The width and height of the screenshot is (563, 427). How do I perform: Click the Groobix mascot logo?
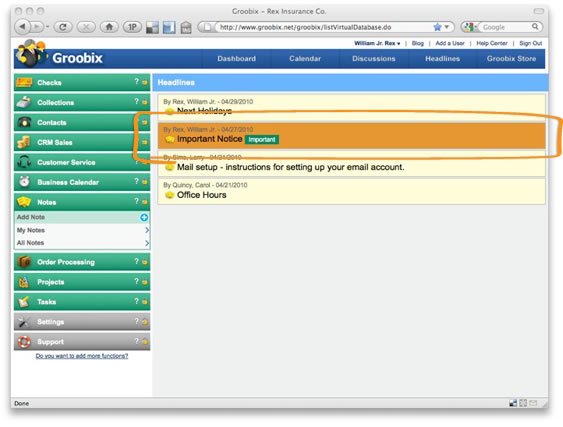tap(31, 54)
